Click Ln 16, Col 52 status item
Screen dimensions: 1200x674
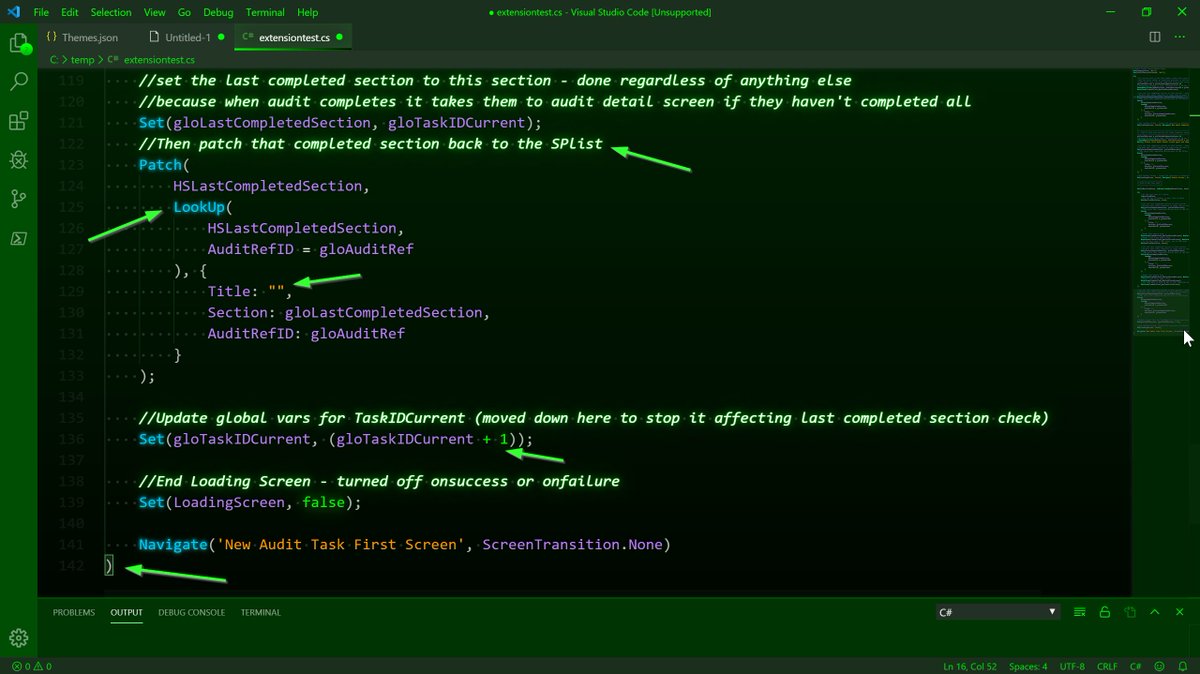click(x=969, y=666)
